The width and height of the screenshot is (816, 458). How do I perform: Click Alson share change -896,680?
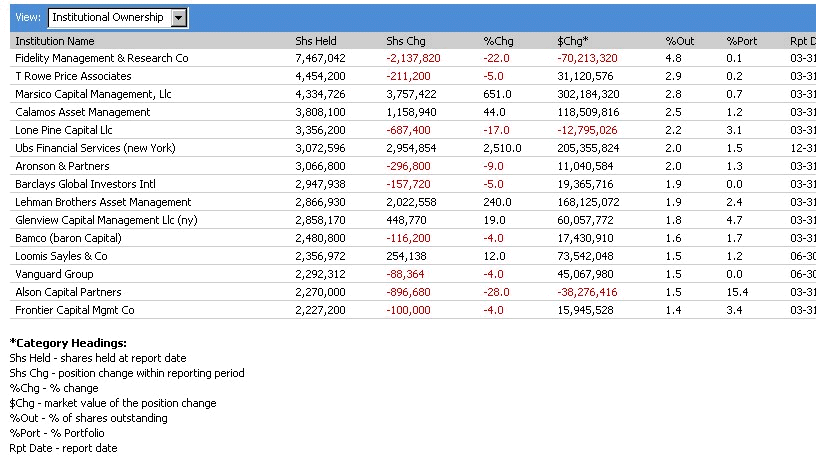(x=408, y=292)
